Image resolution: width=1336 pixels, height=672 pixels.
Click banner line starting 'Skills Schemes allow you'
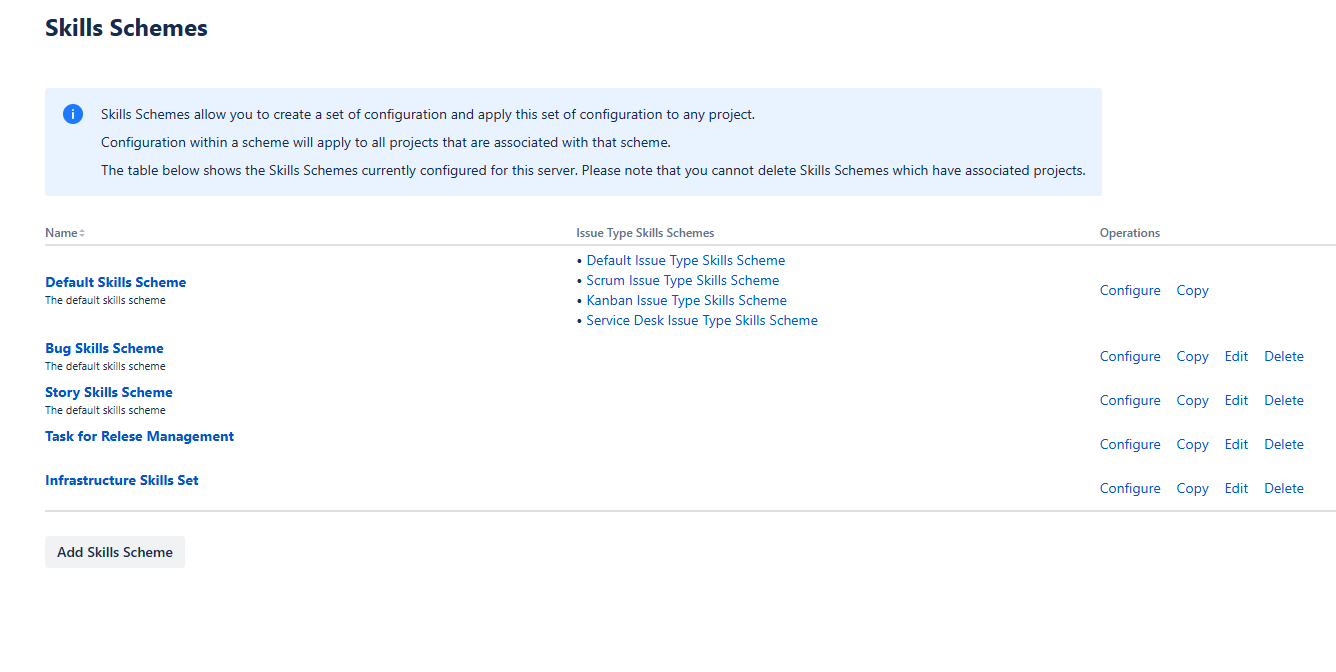(x=428, y=114)
